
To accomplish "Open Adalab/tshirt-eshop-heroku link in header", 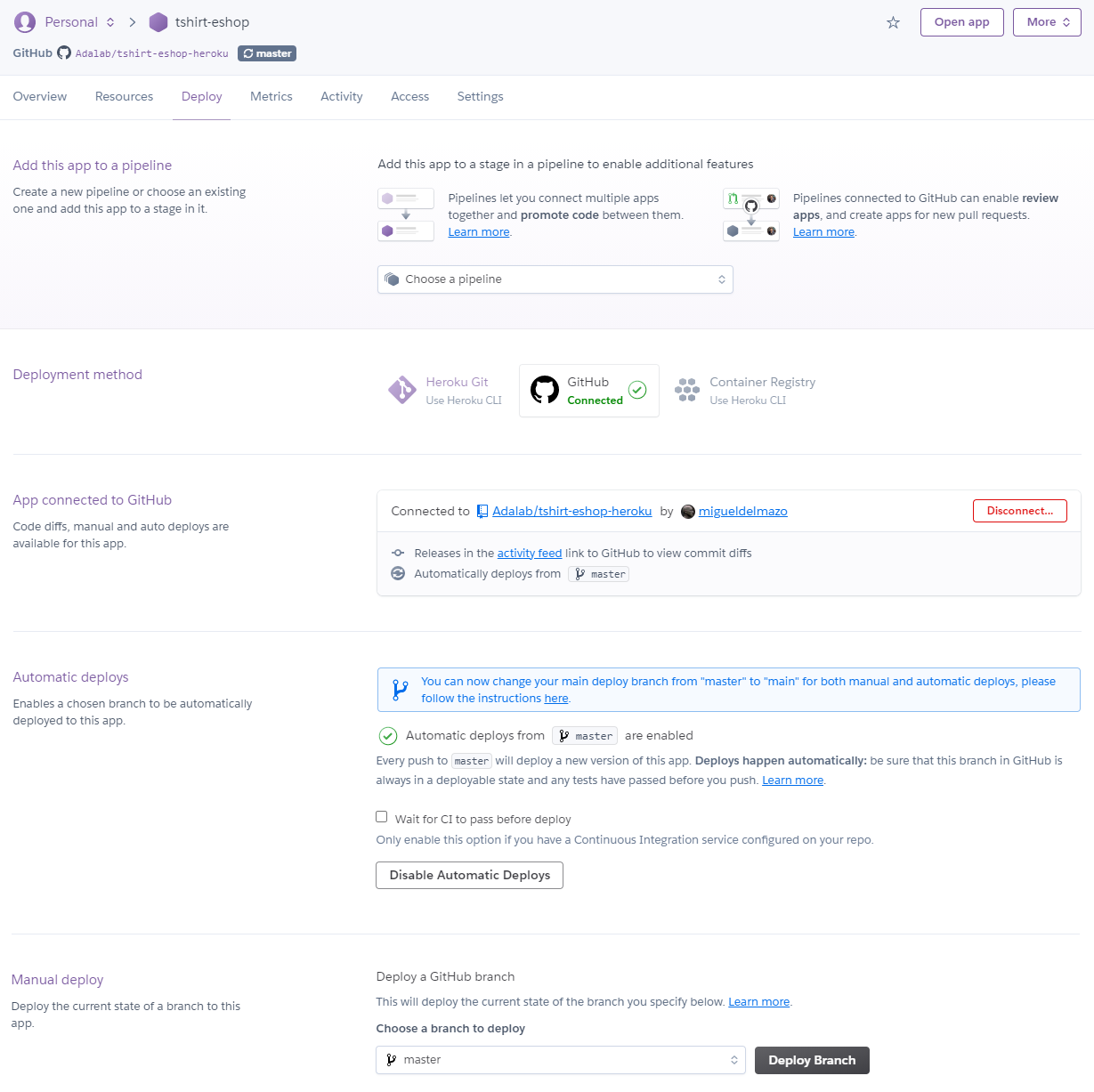I will [x=152, y=53].
